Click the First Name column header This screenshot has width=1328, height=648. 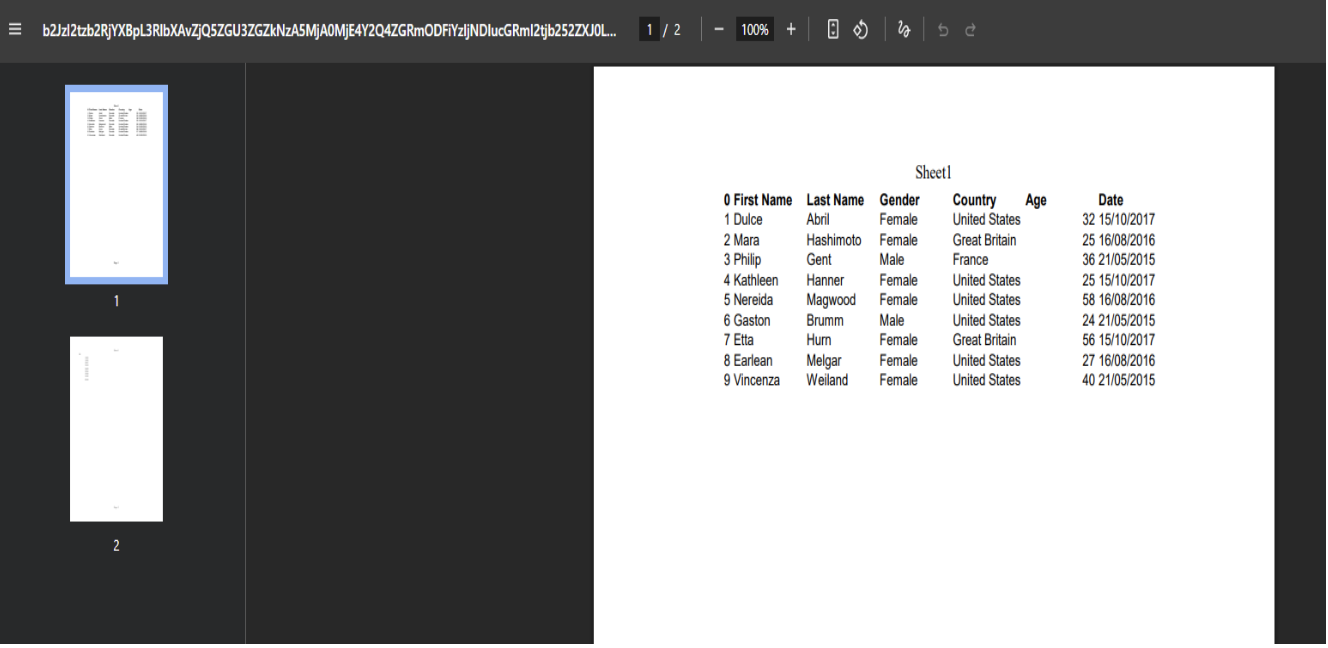tap(762, 200)
